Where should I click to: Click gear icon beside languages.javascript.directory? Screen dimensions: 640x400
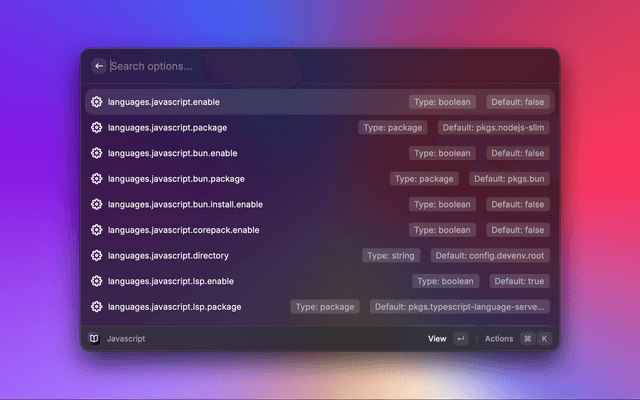click(x=96, y=256)
